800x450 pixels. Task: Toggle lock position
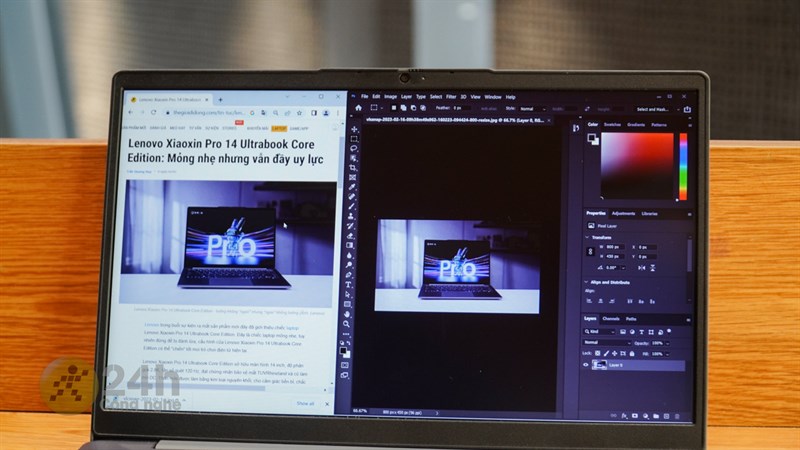pos(614,353)
